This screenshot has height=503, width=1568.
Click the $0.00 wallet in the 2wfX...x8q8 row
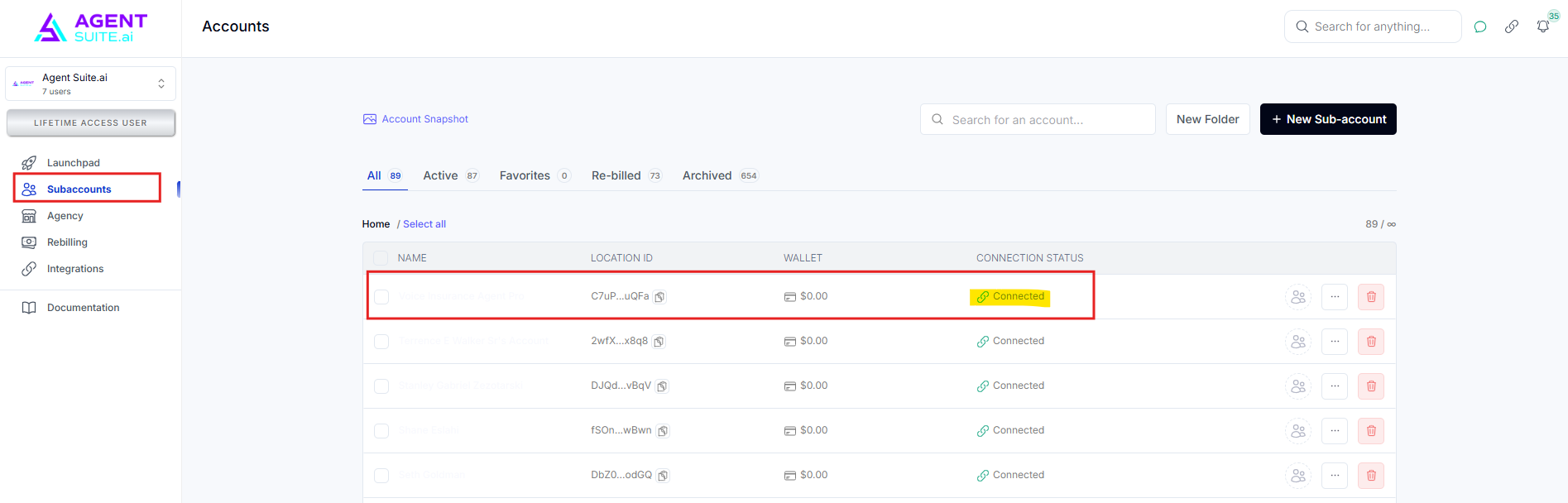click(806, 341)
